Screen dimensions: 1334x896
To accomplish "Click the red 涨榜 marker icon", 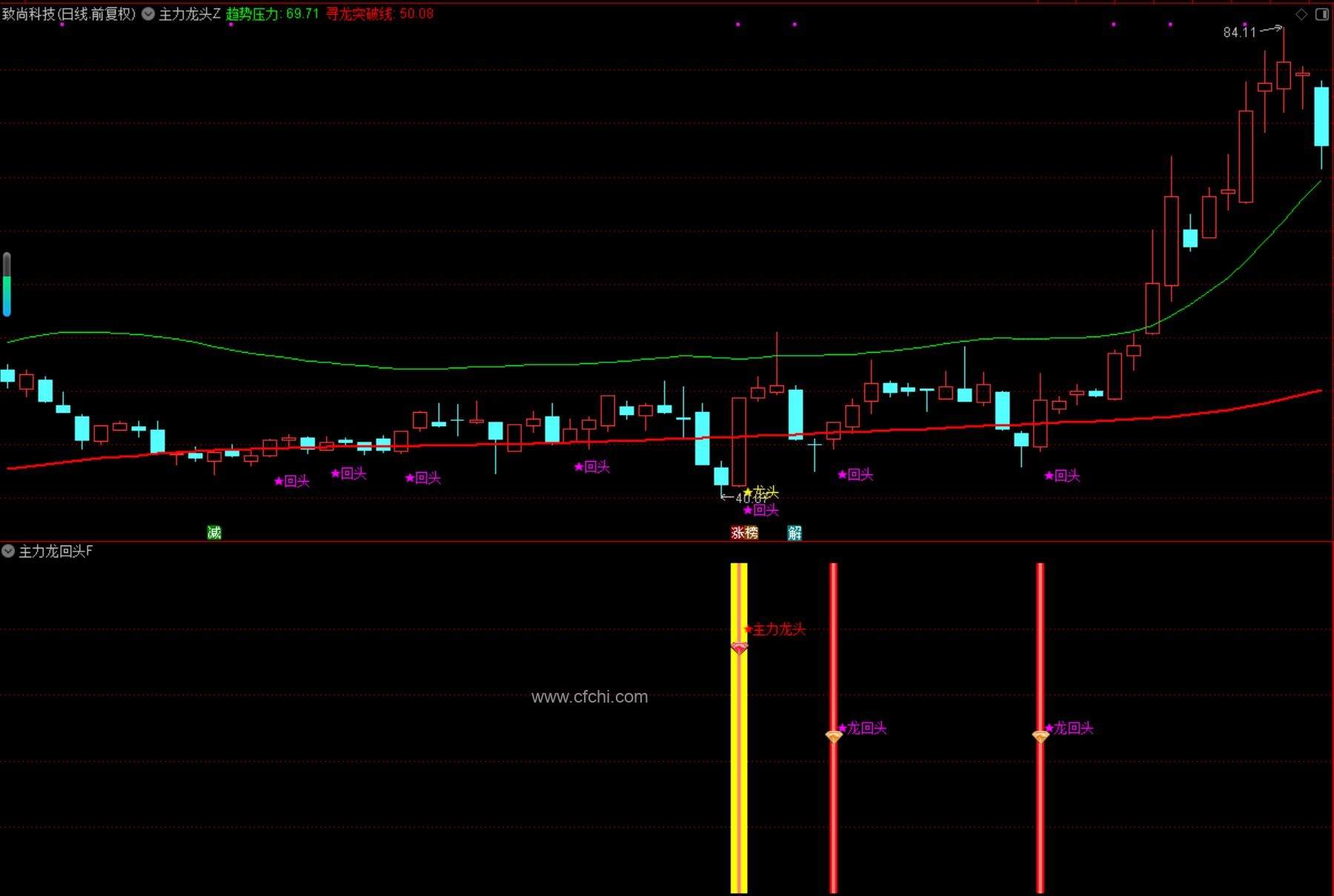I will [x=744, y=532].
